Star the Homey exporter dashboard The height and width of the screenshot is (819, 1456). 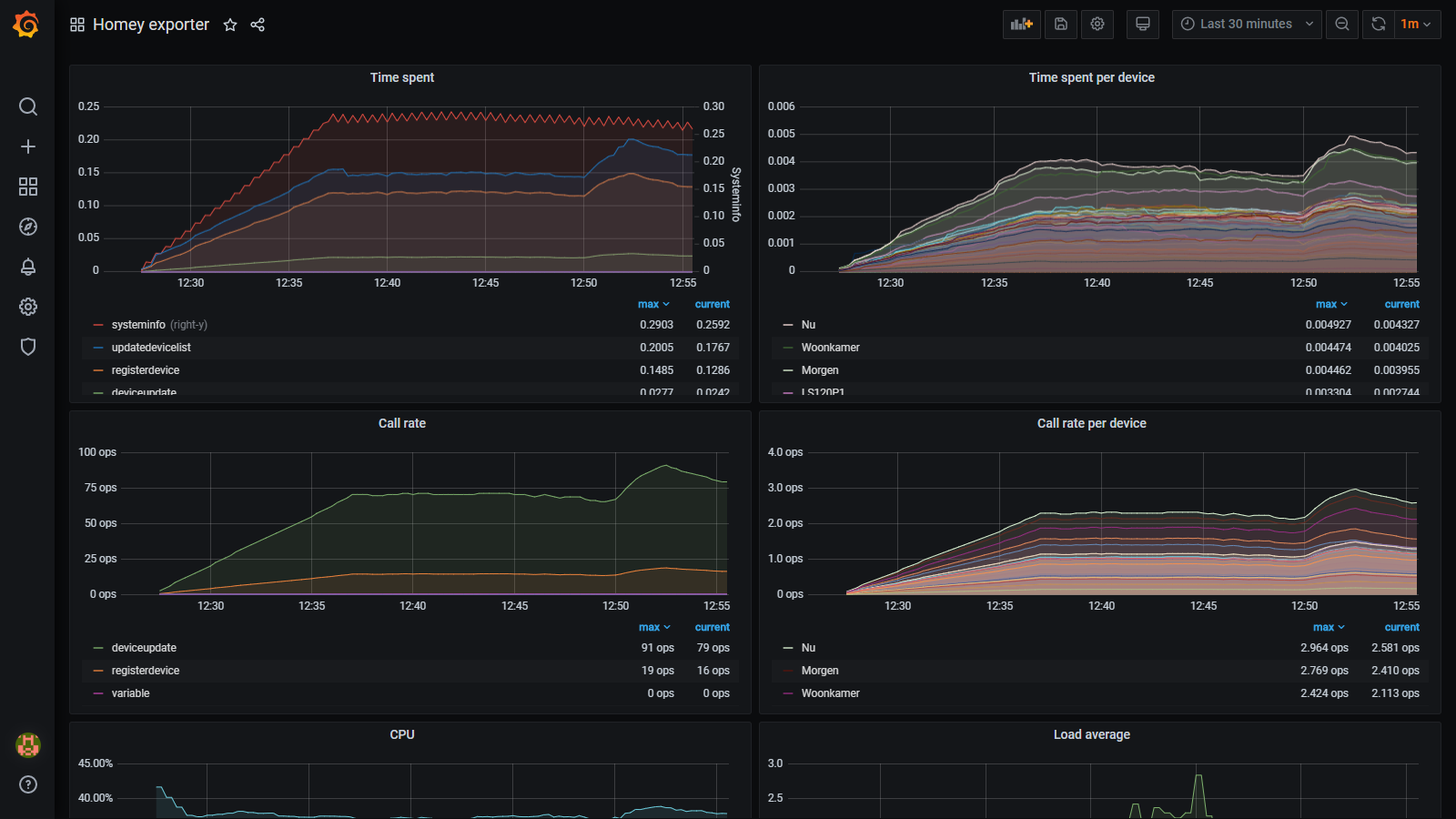(x=230, y=25)
